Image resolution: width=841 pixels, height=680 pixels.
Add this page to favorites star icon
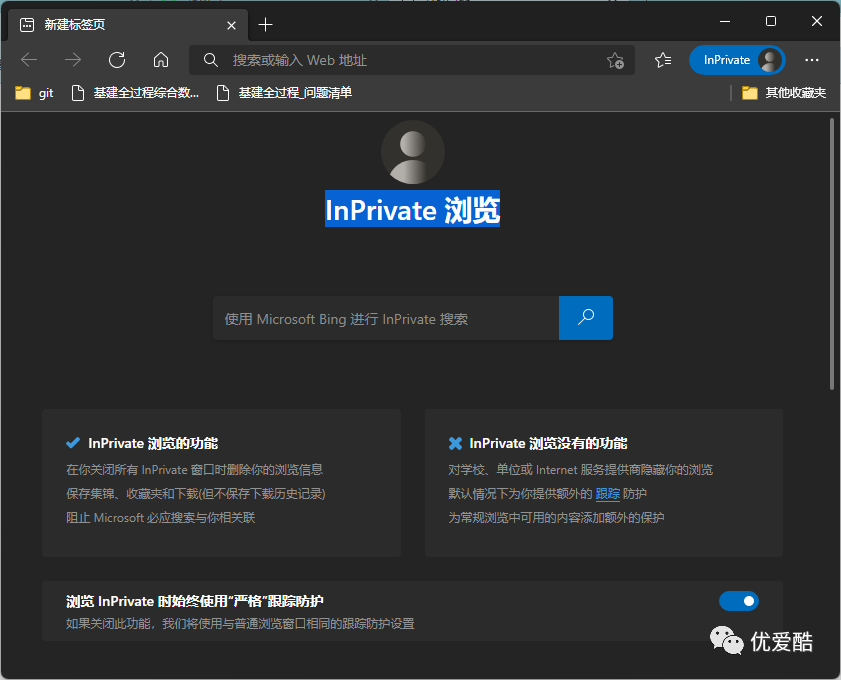(x=615, y=60)
